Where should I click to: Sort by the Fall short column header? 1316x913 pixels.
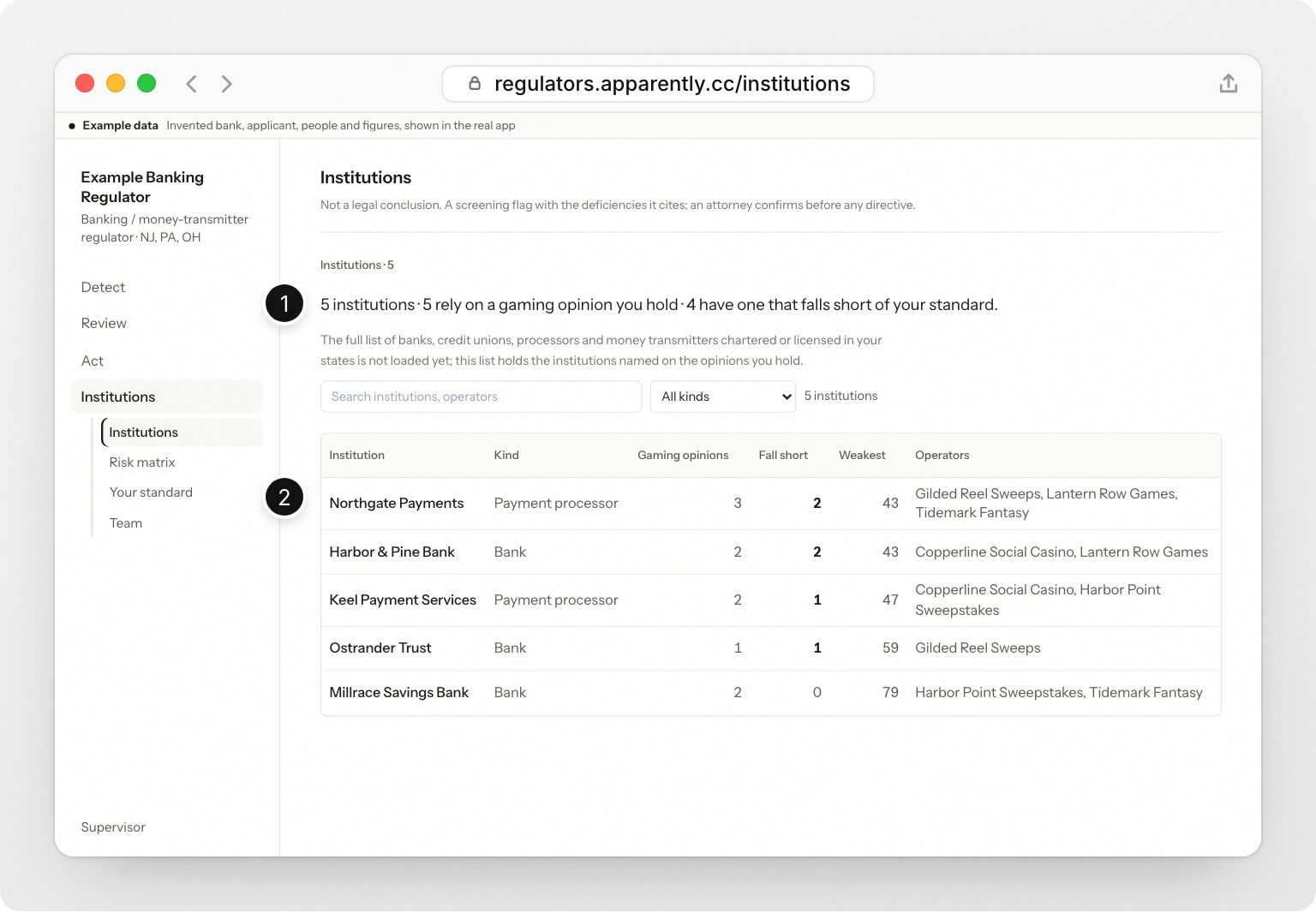783,456
